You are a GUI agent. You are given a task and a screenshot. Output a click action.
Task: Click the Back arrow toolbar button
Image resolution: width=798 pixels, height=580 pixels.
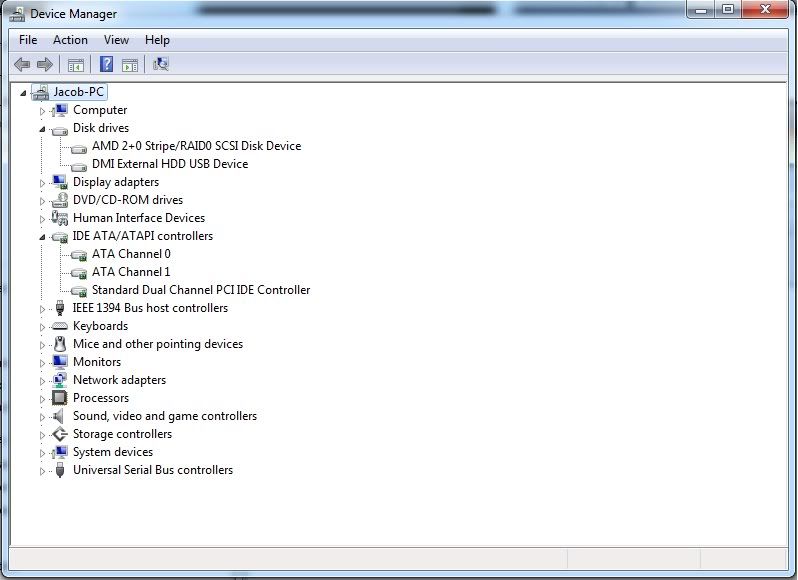tap(22, 65)
